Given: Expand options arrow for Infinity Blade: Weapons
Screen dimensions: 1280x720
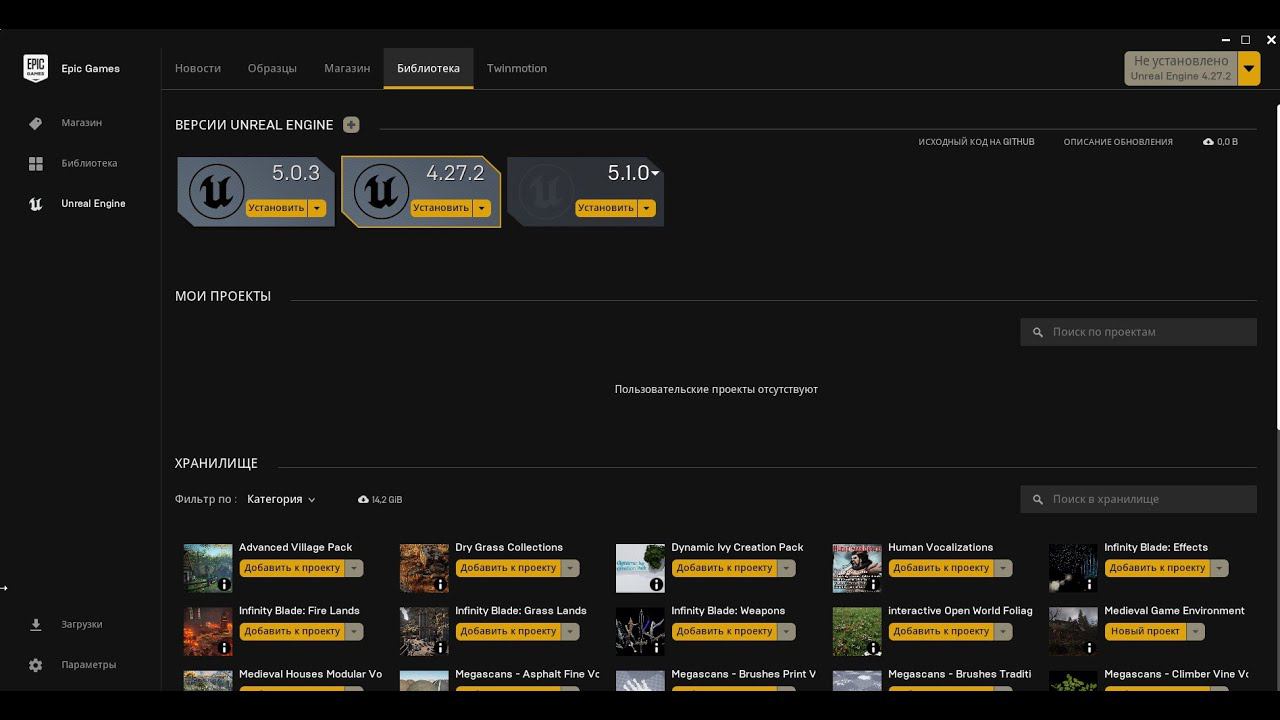Looking at the screenshot, I should pyautogui.click(x=787, y=632).
